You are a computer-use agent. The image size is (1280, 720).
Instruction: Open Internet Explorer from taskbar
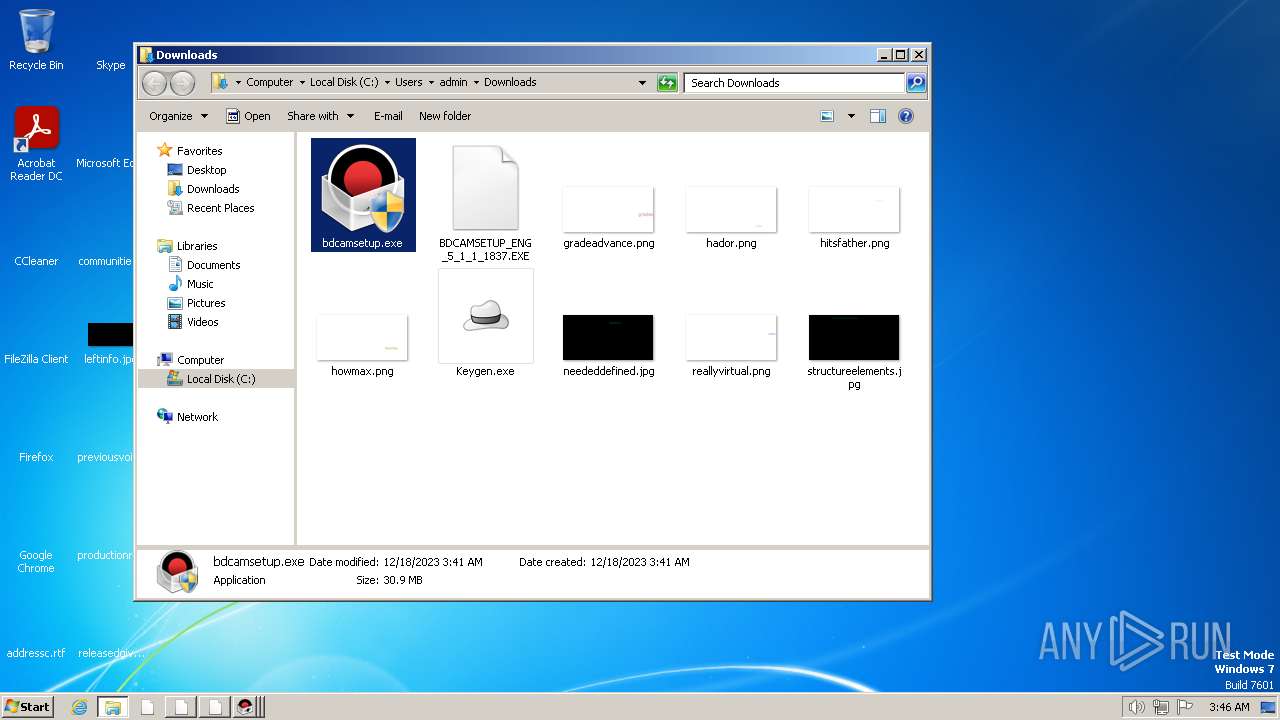(79, 707)
